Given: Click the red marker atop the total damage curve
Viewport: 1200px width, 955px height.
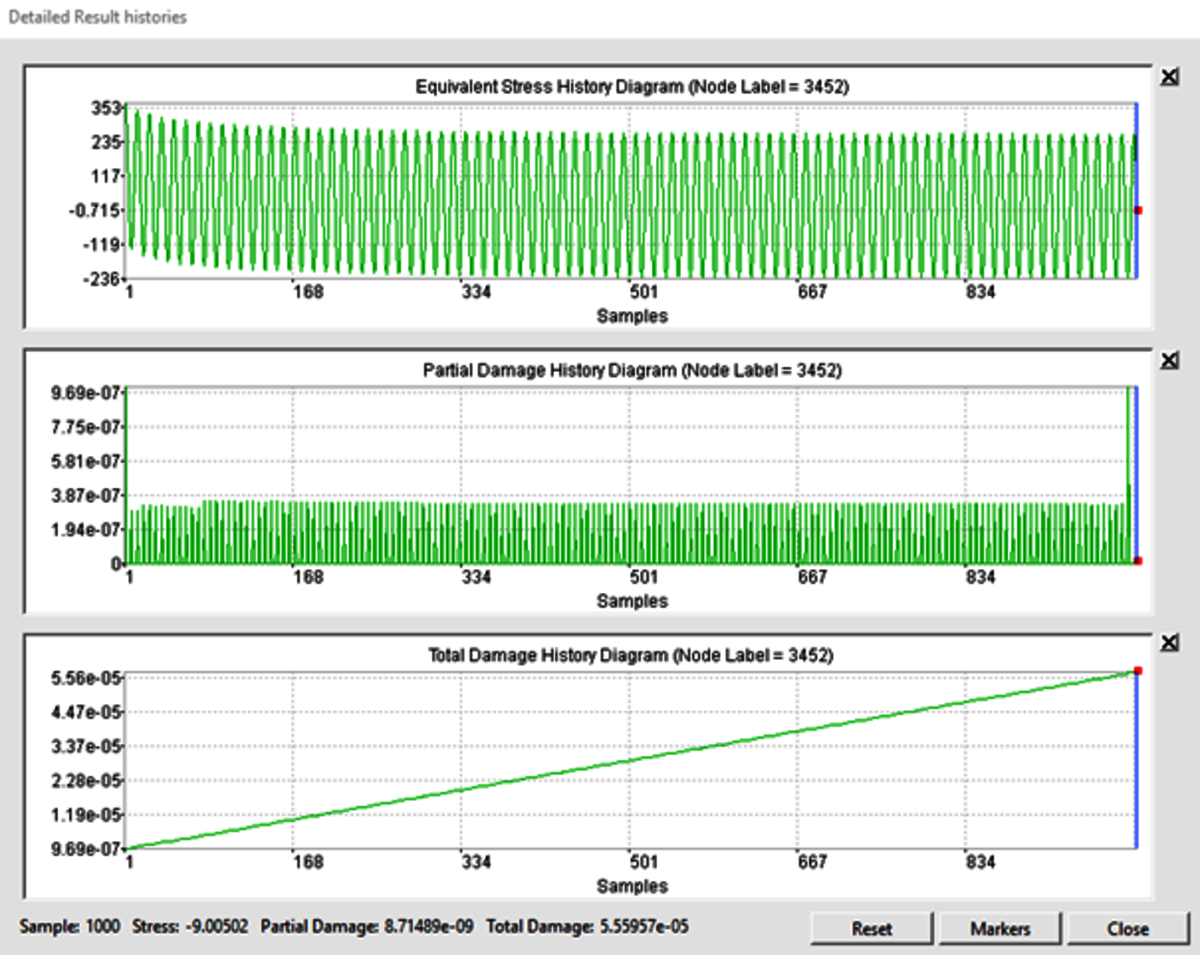Looking at the screenshot, I should pyautogui.click(x=1137, y=672).
